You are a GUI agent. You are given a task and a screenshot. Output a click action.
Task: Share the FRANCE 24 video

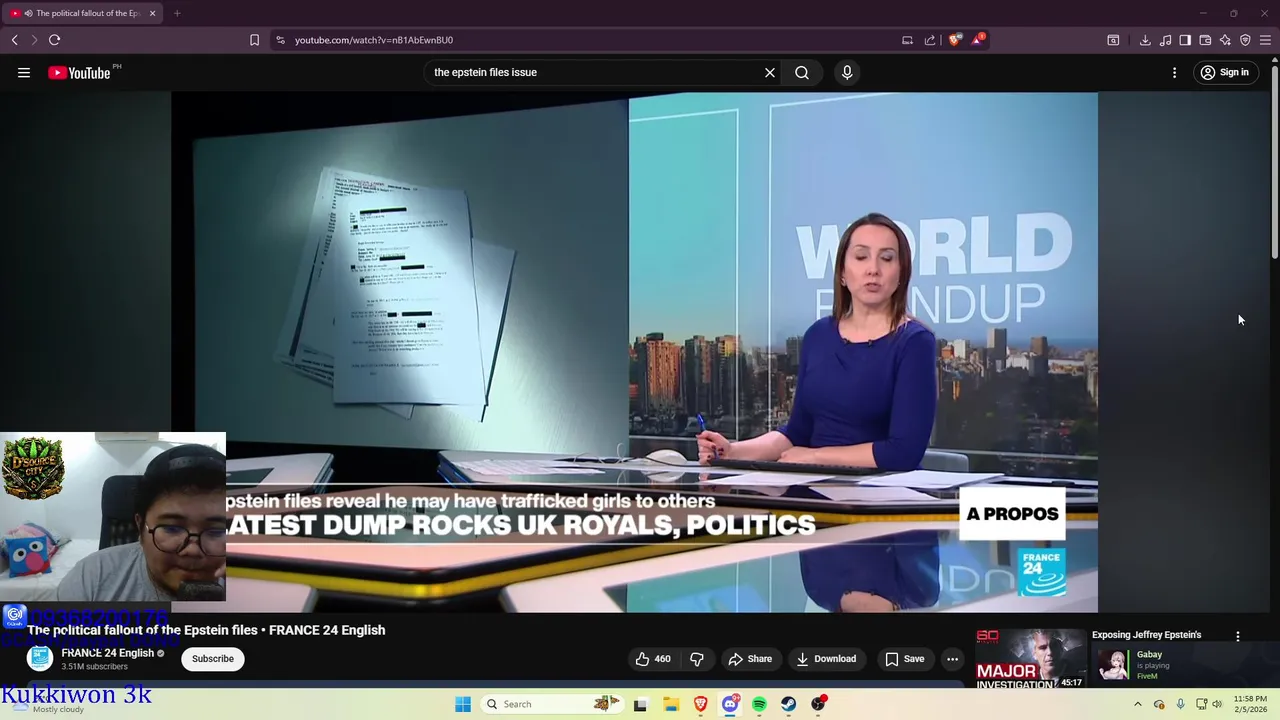[x=750, y=659]
